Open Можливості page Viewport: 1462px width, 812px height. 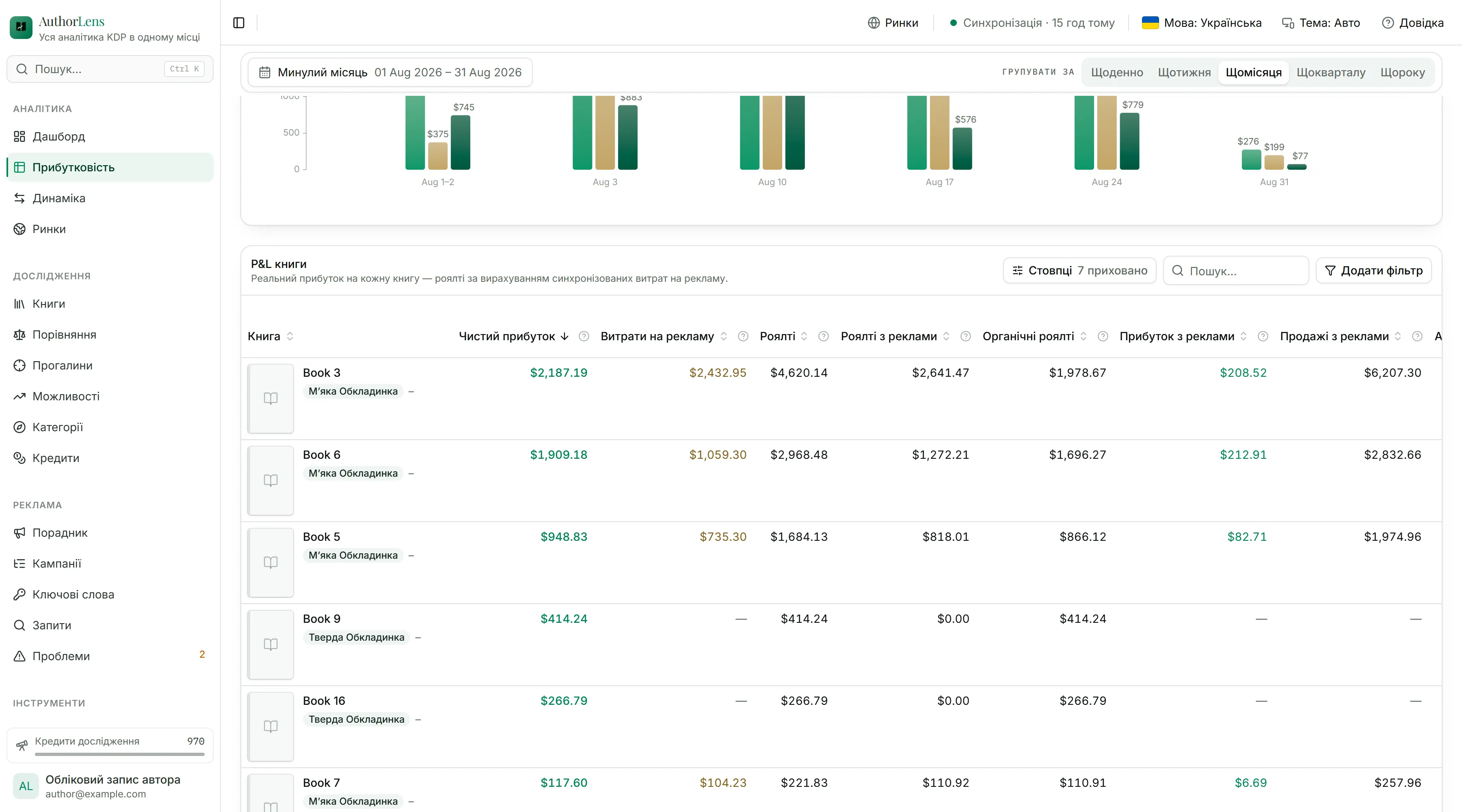coord(110,396)
